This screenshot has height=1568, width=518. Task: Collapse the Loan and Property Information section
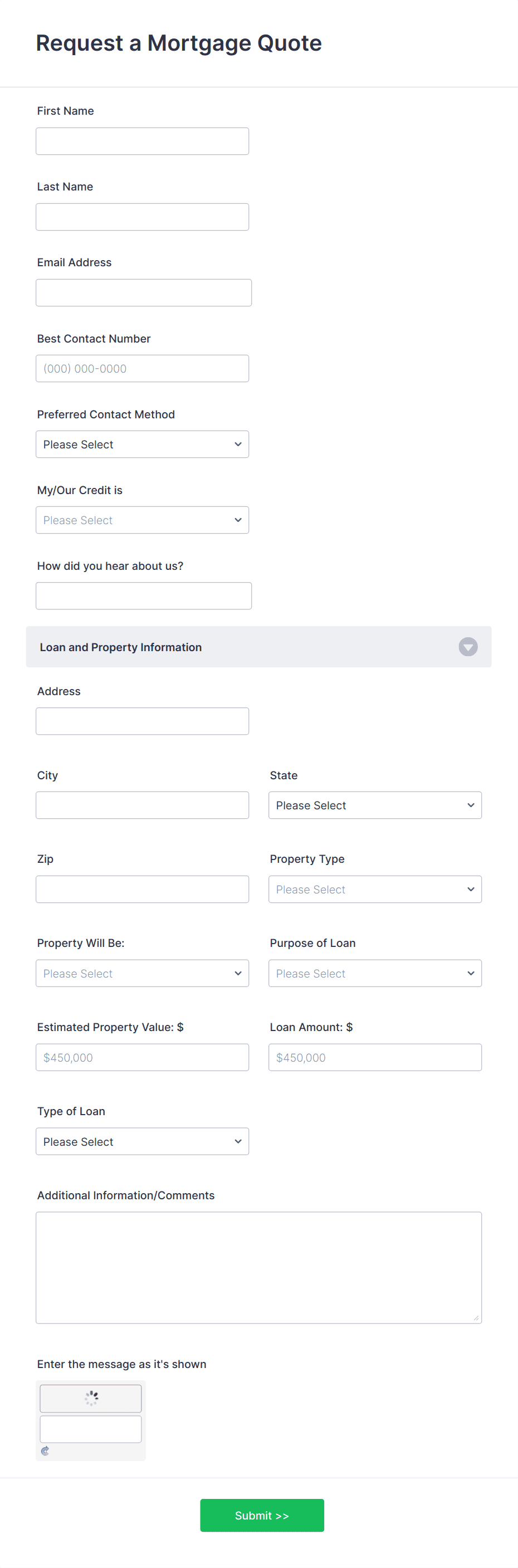[467, 647]
